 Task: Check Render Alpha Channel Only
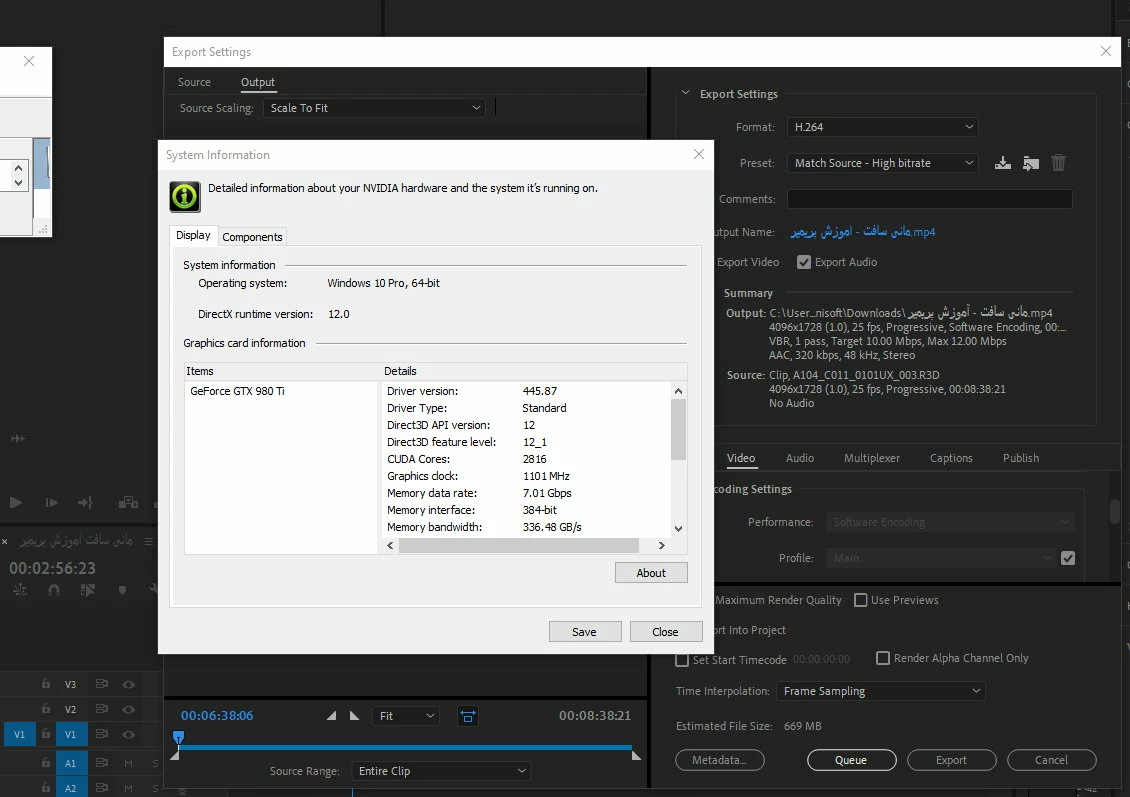click(883, 658)
